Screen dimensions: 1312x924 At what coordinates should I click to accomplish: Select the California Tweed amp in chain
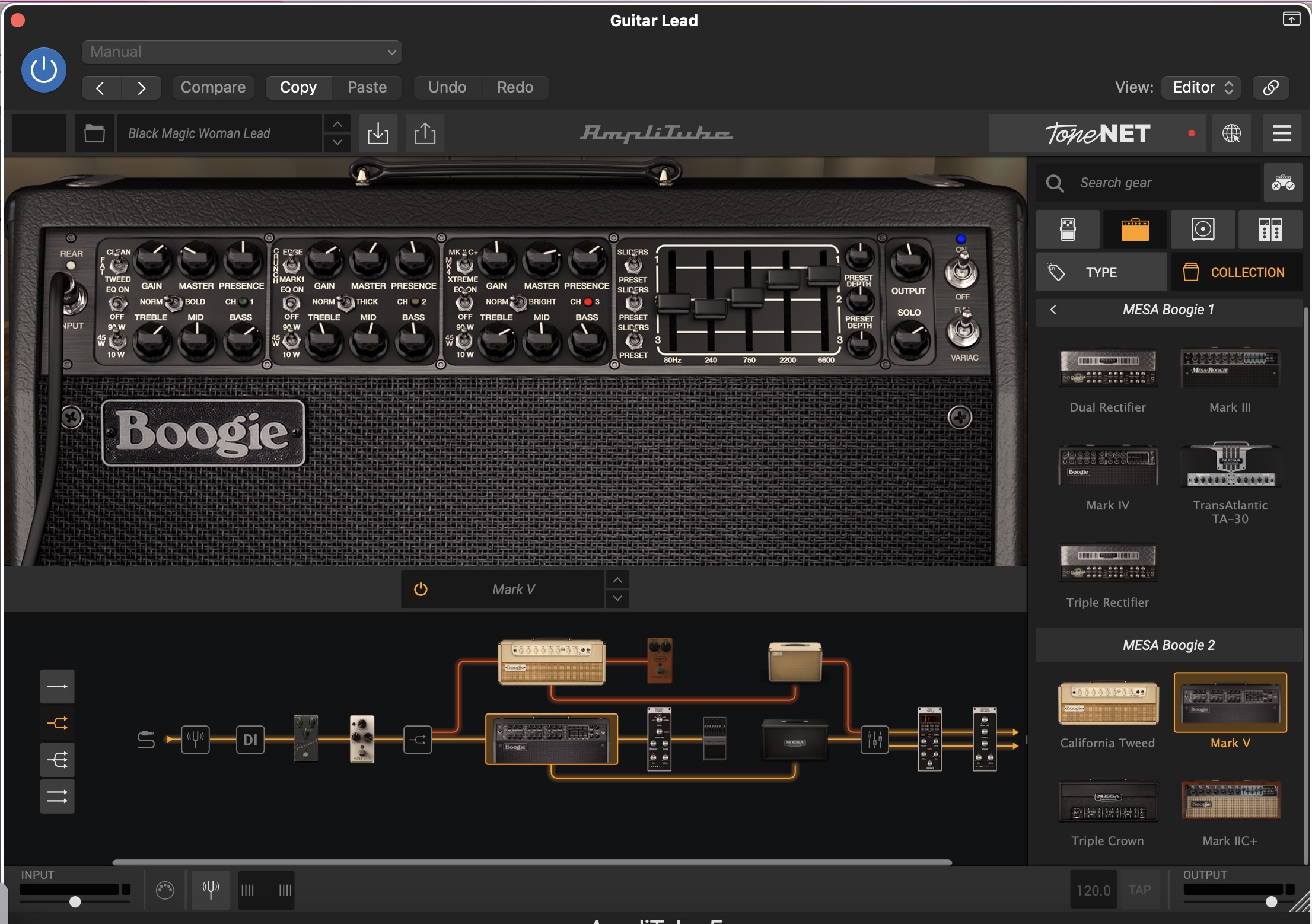pyautogui.click(x=552, y=662)
